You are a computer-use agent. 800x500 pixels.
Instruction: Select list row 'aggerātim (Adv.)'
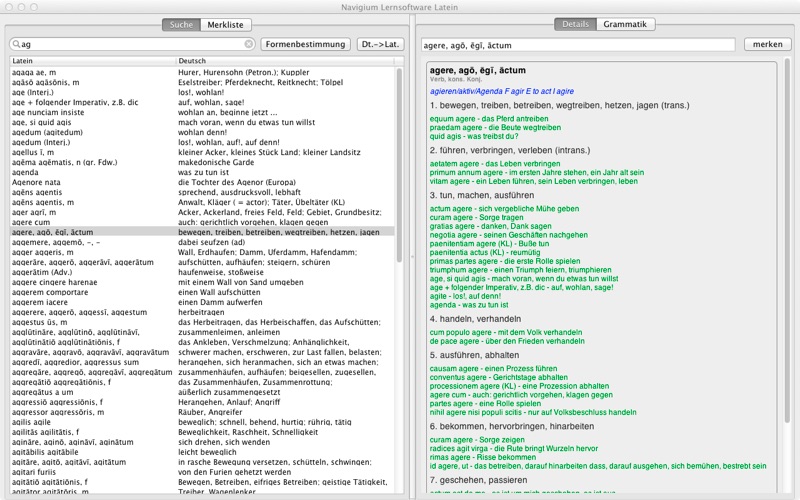click(202, 272)
